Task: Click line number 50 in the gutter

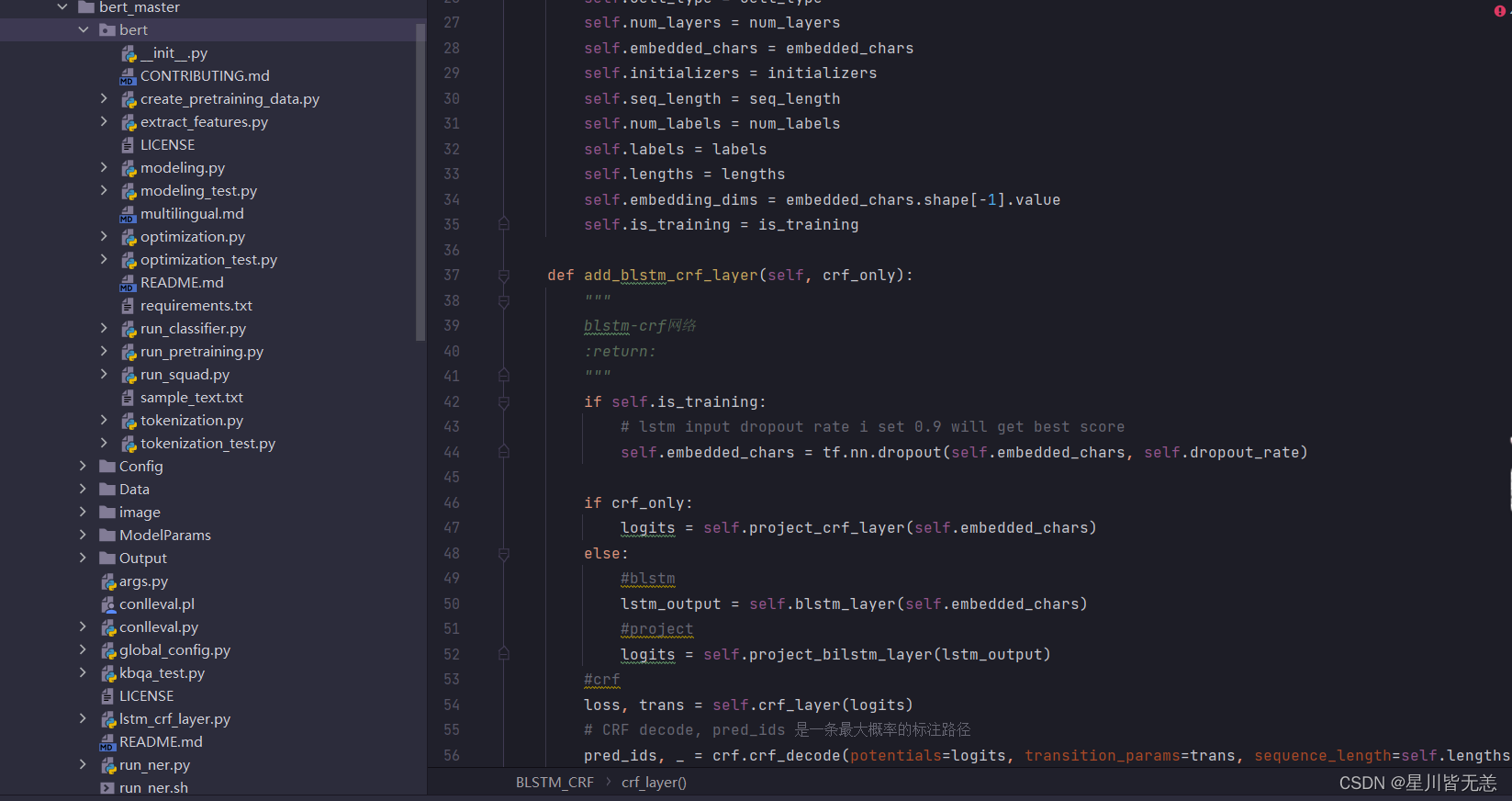Action: (x=452, y=604)
